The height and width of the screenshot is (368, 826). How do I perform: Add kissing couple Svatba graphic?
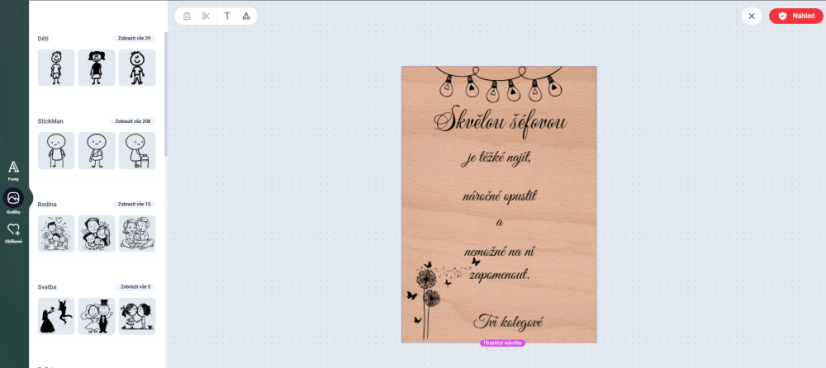(x=137, y=316)
